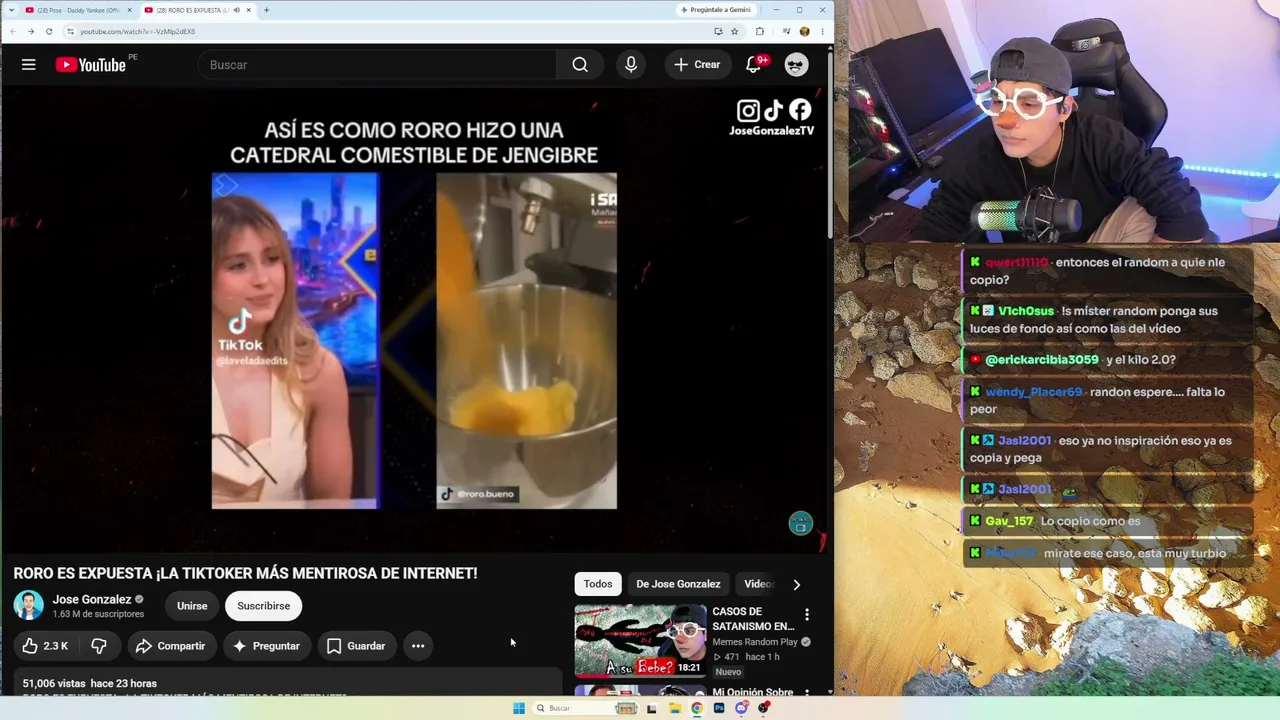Close the Pose - Daddy Yankee tab
1280x720 pixels.
pos(129,10)
